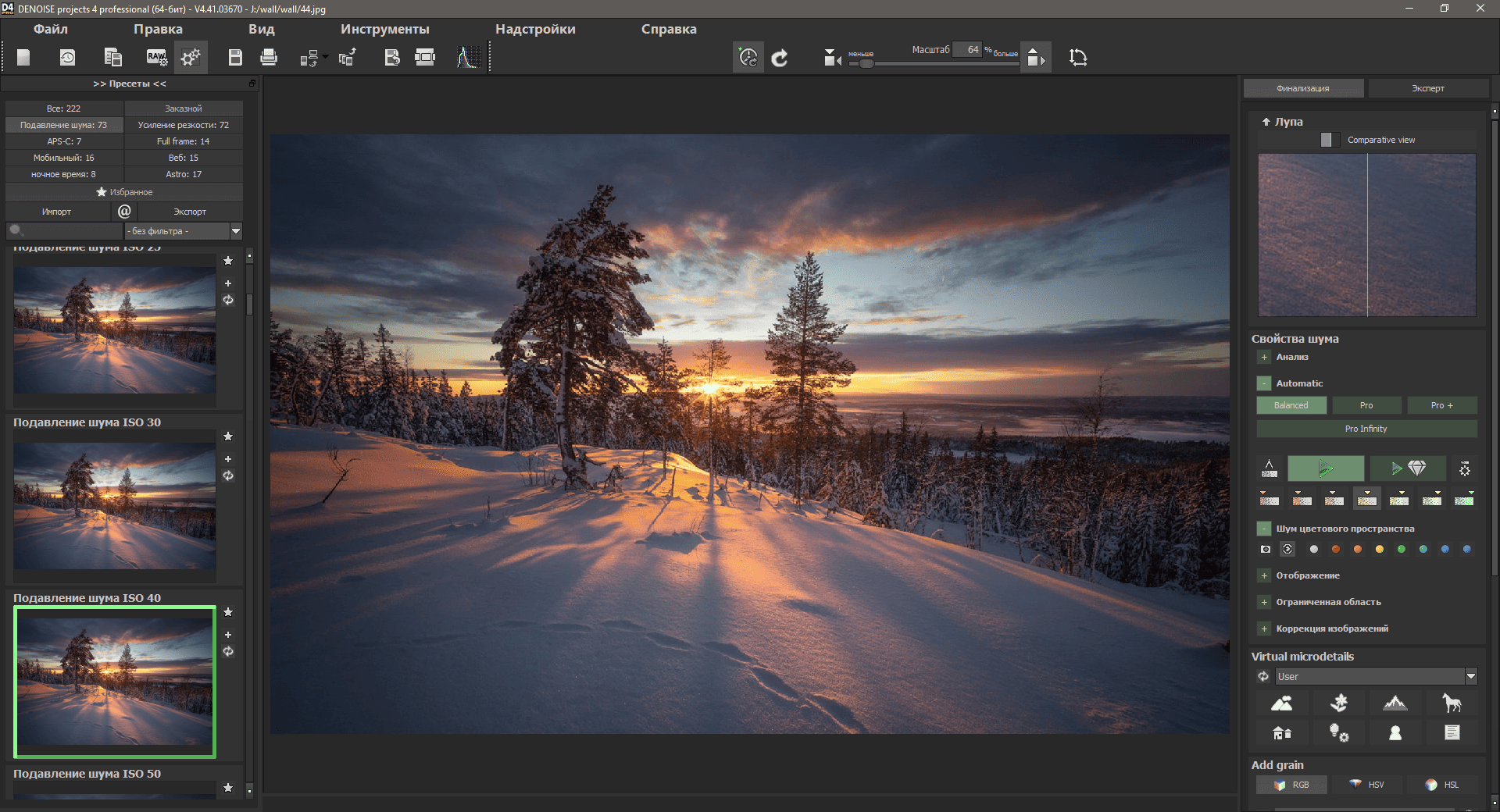
Task: Show all presets with Все: 222
Action: (64, 109)
